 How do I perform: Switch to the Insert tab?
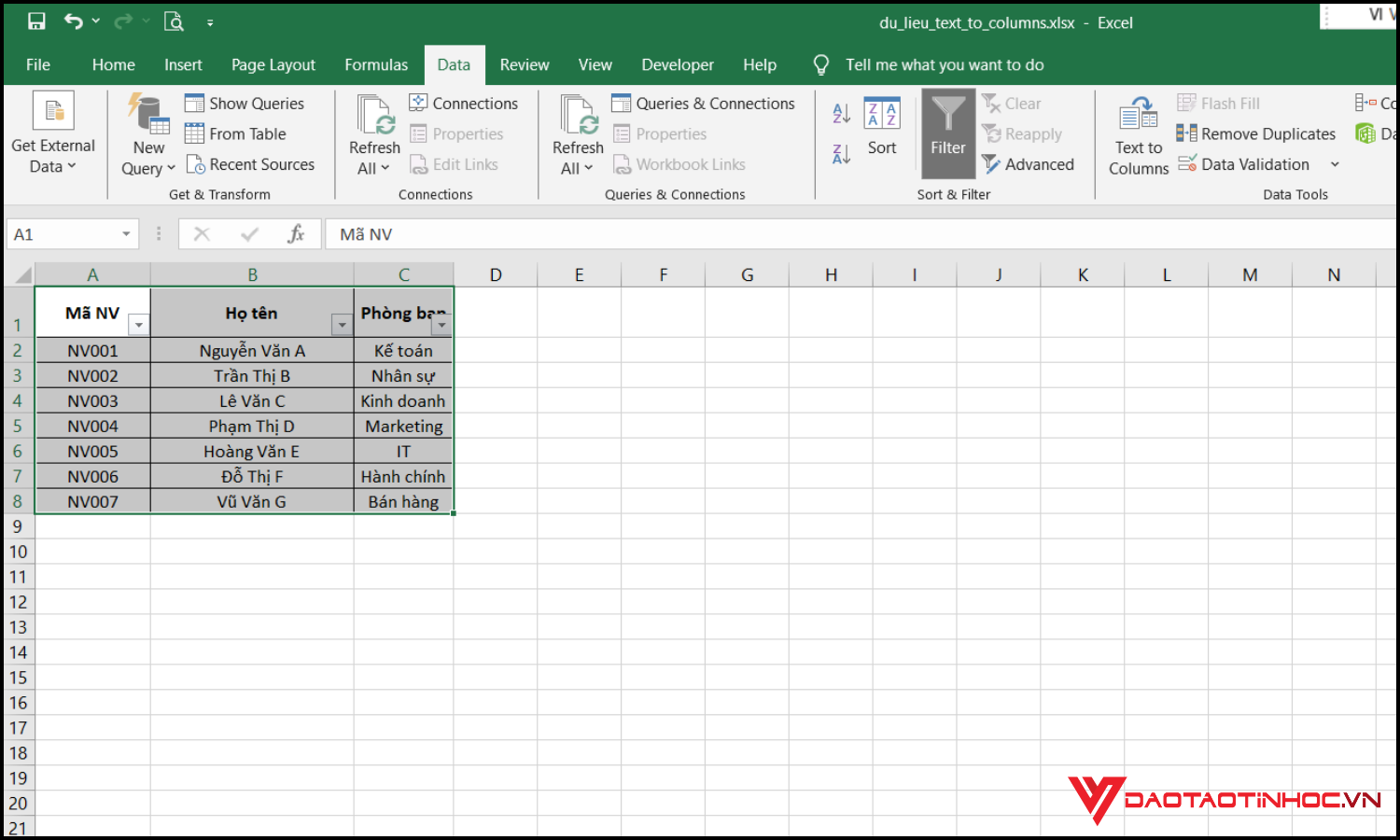(183, 64)
